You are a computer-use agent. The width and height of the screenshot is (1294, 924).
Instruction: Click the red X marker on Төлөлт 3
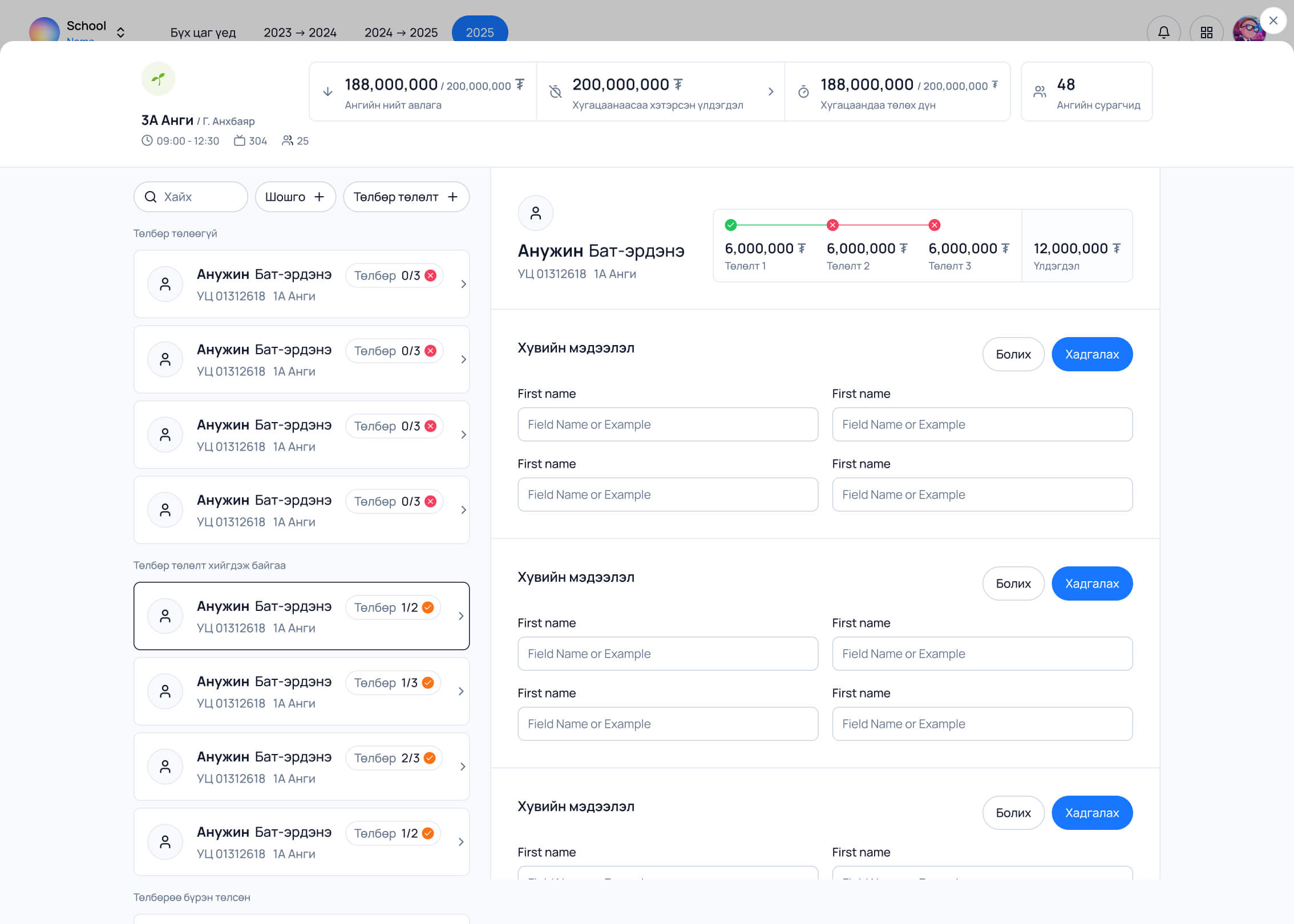click(935, 225)
